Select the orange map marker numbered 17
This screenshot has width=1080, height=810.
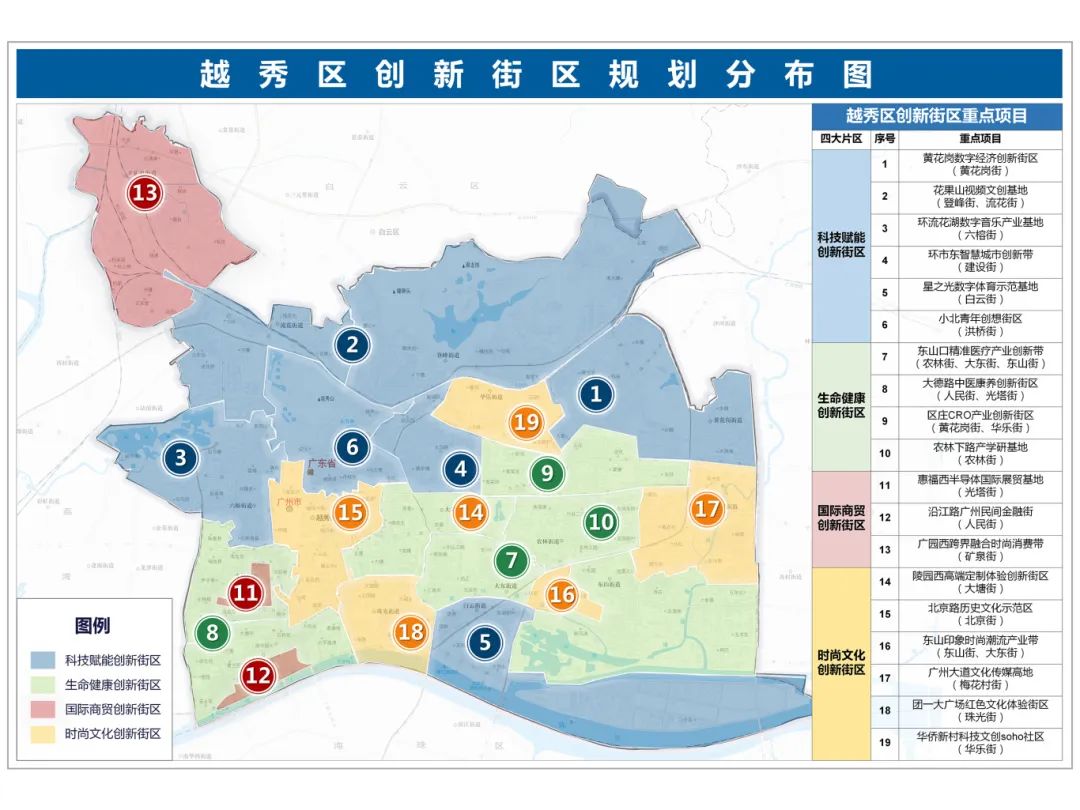(x=706, y=509)
